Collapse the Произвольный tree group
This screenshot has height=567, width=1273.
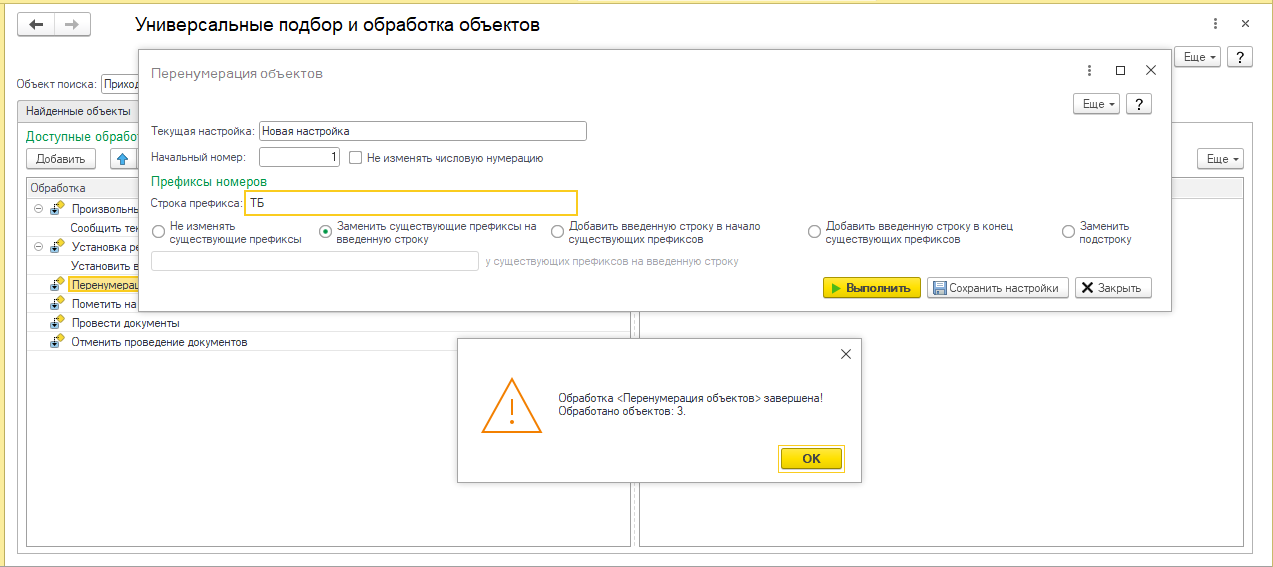39,209
